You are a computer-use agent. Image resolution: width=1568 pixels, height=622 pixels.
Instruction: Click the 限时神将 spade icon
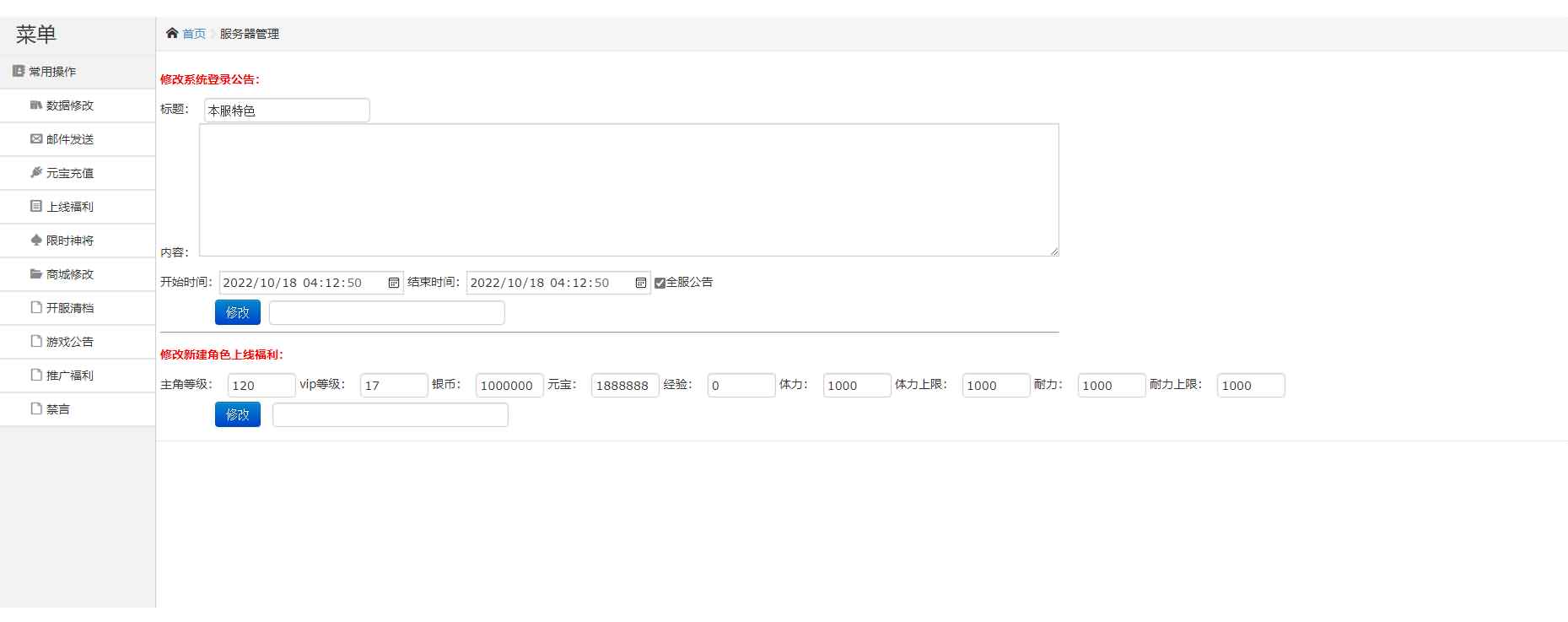pos(35,241)
